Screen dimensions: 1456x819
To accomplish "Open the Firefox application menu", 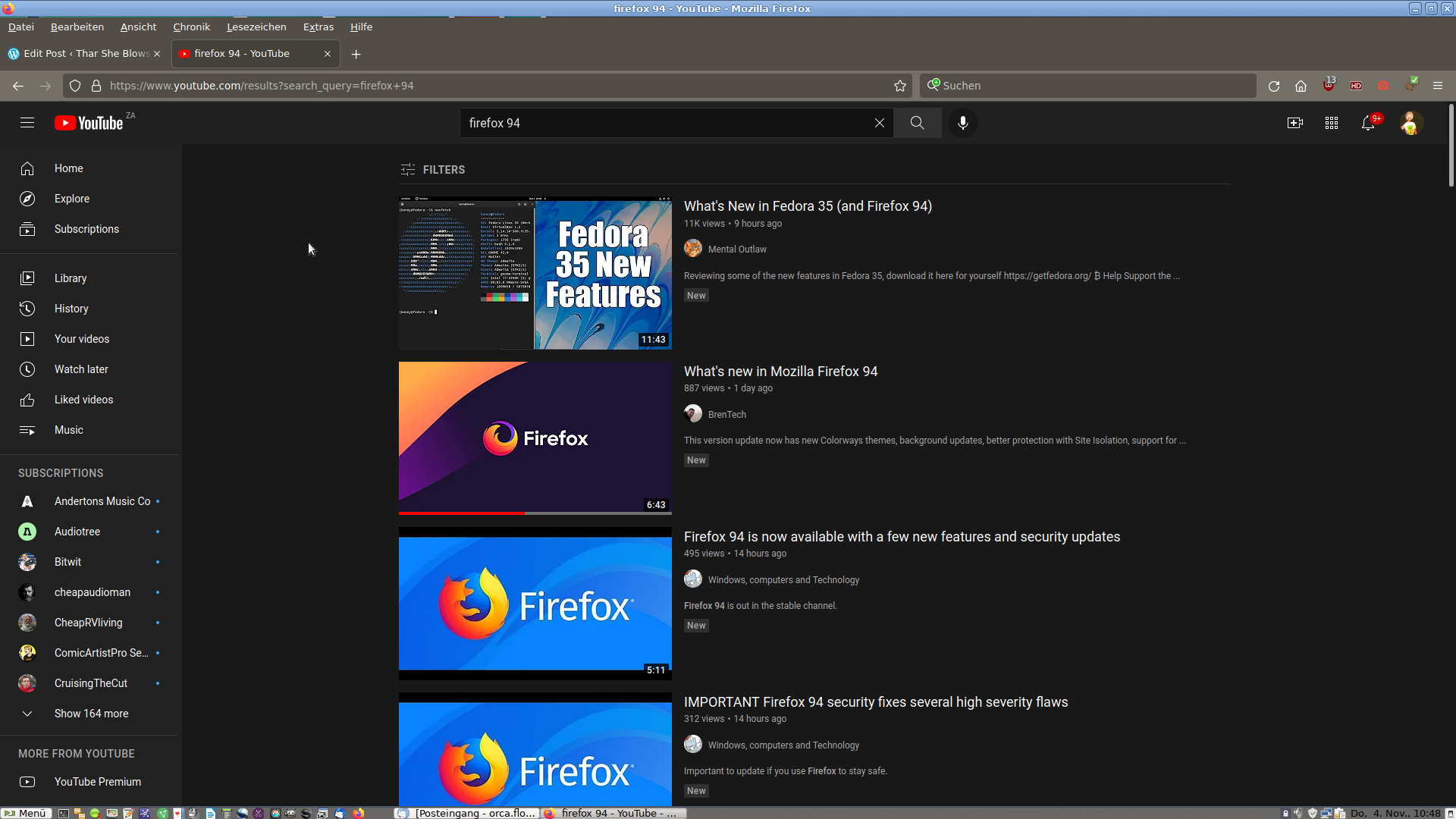I will (x=1438, y=86).
